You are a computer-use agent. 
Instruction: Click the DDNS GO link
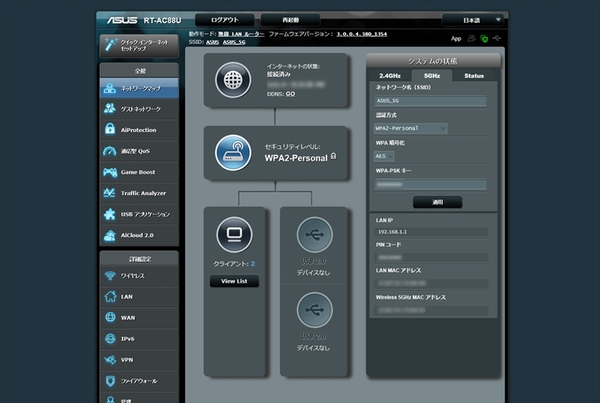point(290,94)
